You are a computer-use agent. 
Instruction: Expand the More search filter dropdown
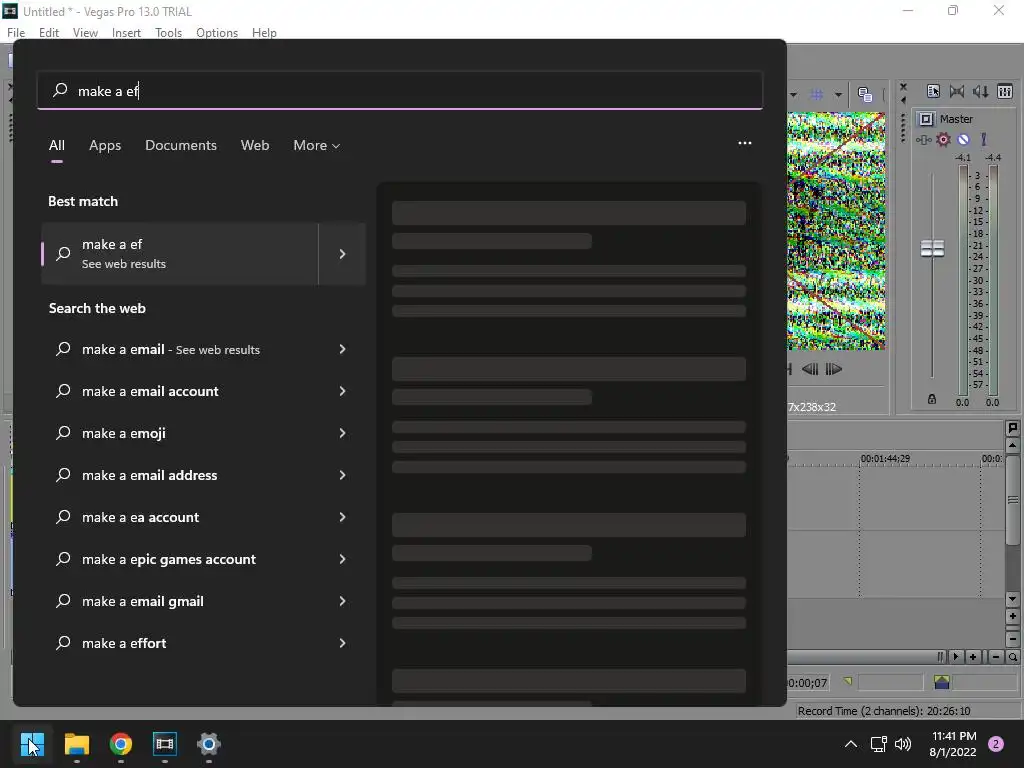click(317, 146)
